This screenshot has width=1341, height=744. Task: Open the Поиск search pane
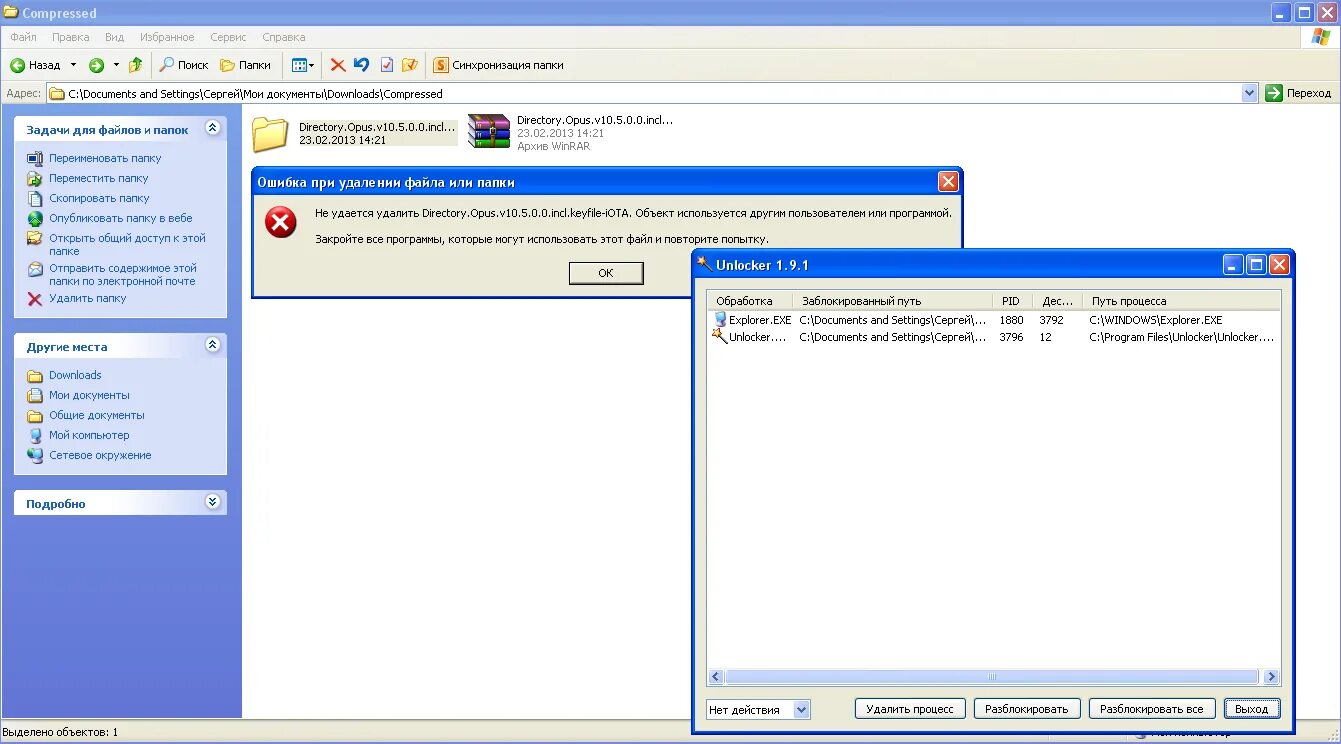click(184, 65)
